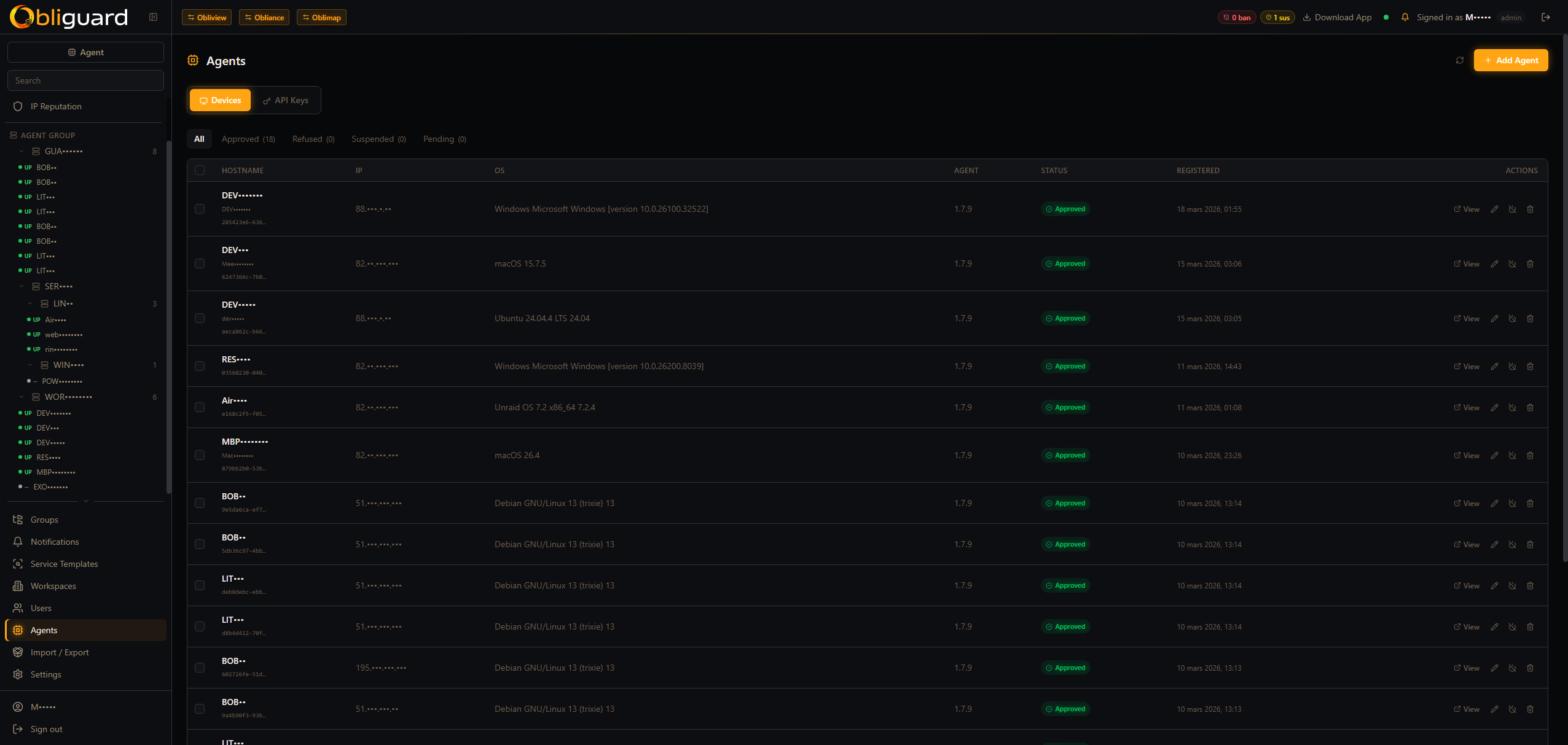Tick the checkbox for the first DEV row
The image size is (1568, 745).
[x=200, y=209]
